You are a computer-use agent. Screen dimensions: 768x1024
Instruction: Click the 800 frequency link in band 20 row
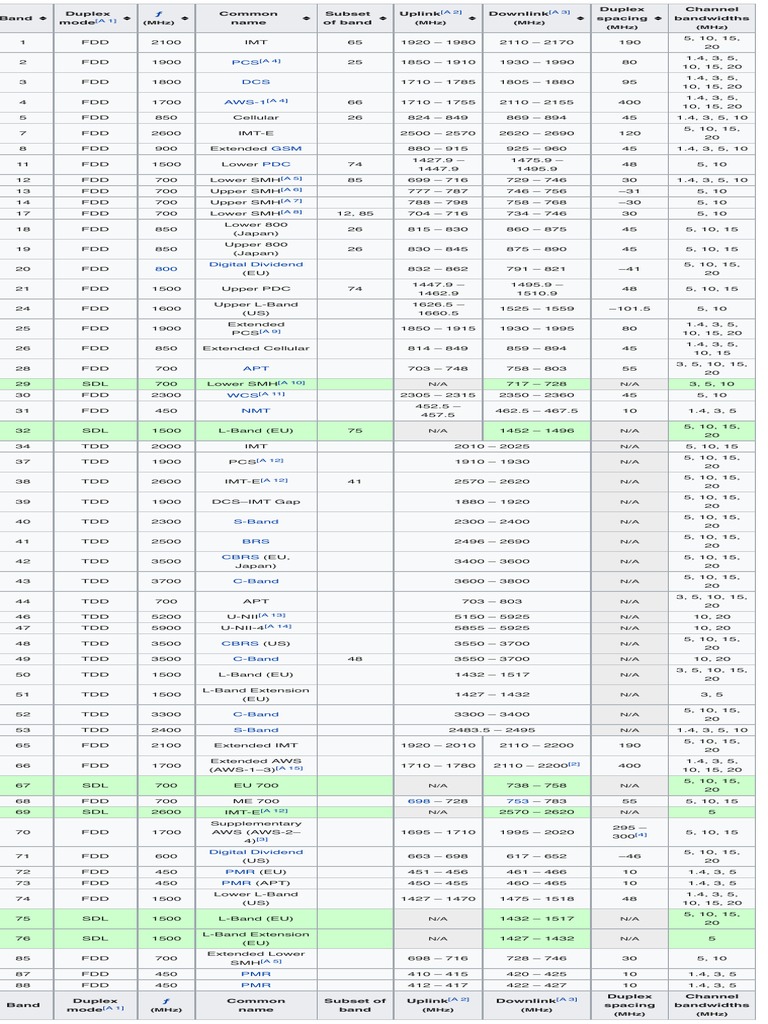pos(166,268)
